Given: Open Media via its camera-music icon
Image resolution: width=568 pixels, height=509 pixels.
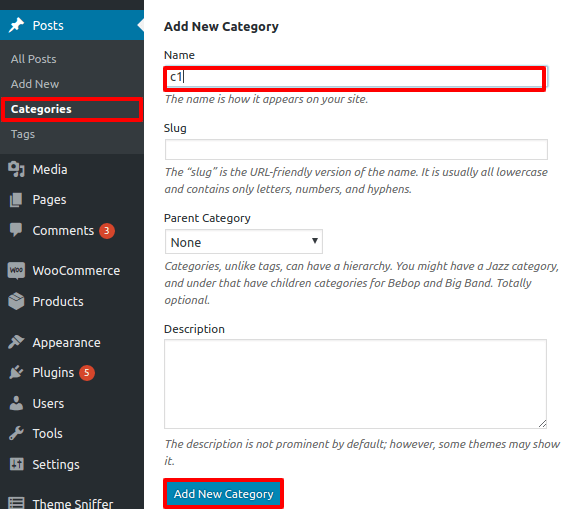Looking at the screenshot, I should tap(16, 169).
